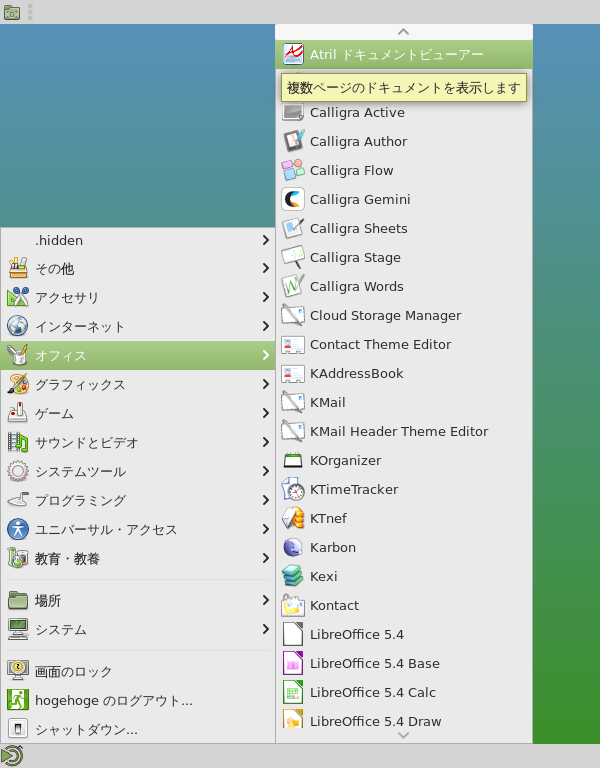600x768 pixels.
Task: Open the main menu button in bottom panel
Action: (x=12, y=756)
